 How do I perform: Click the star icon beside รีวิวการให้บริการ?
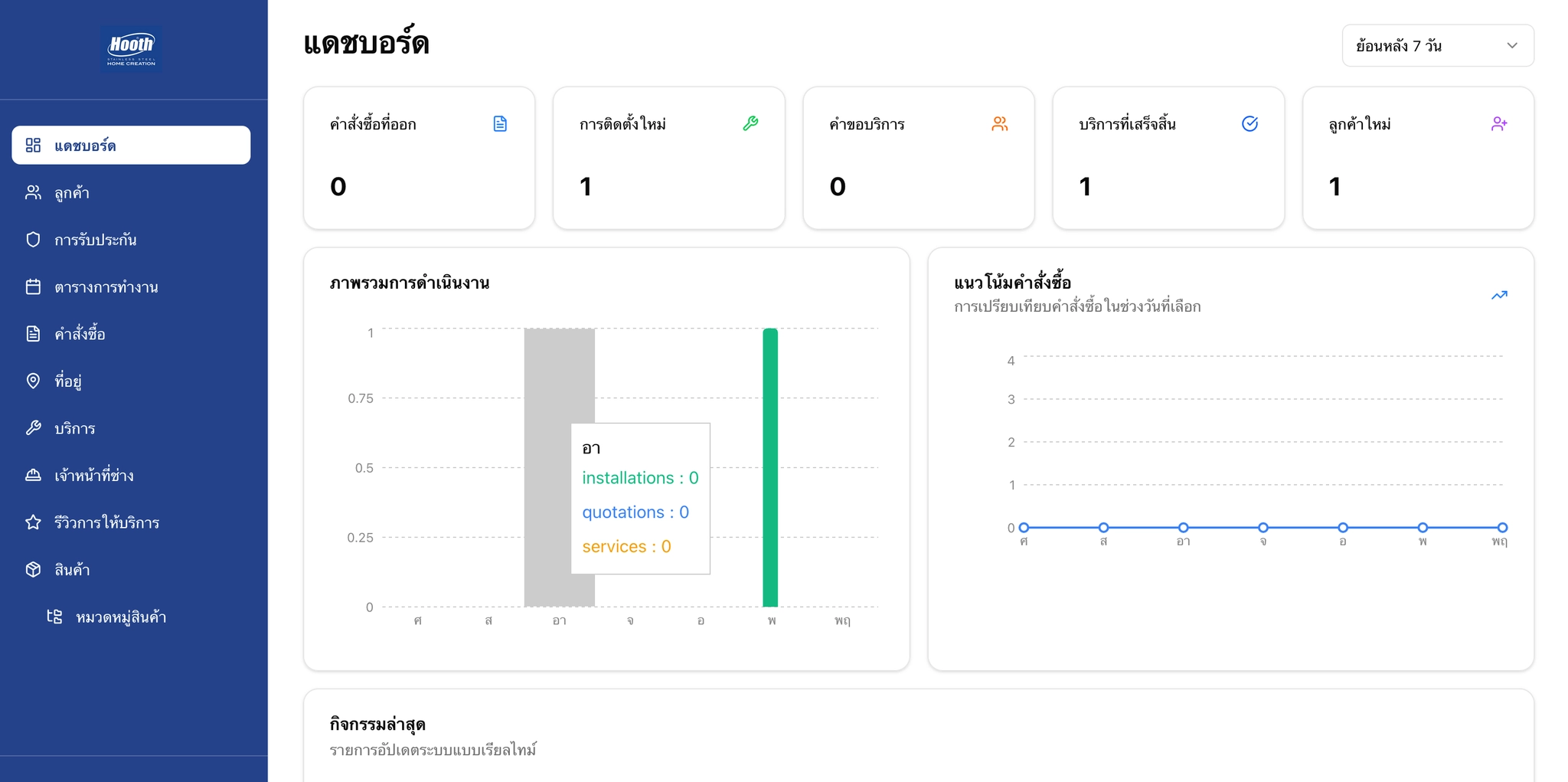pyautogui.click(x=33, y=522)
